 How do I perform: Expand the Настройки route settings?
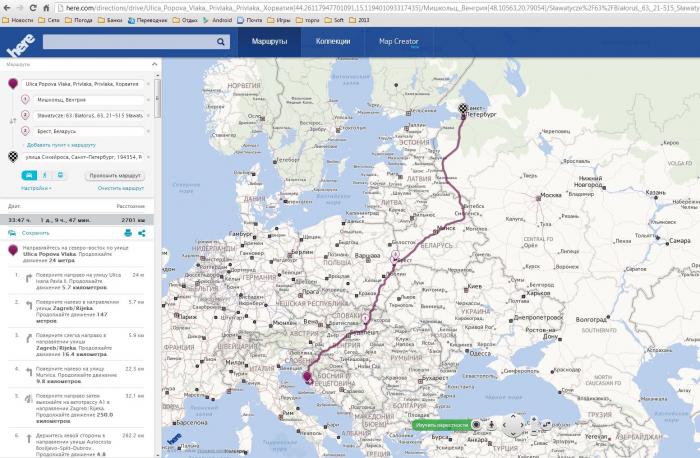click(36, 188)
